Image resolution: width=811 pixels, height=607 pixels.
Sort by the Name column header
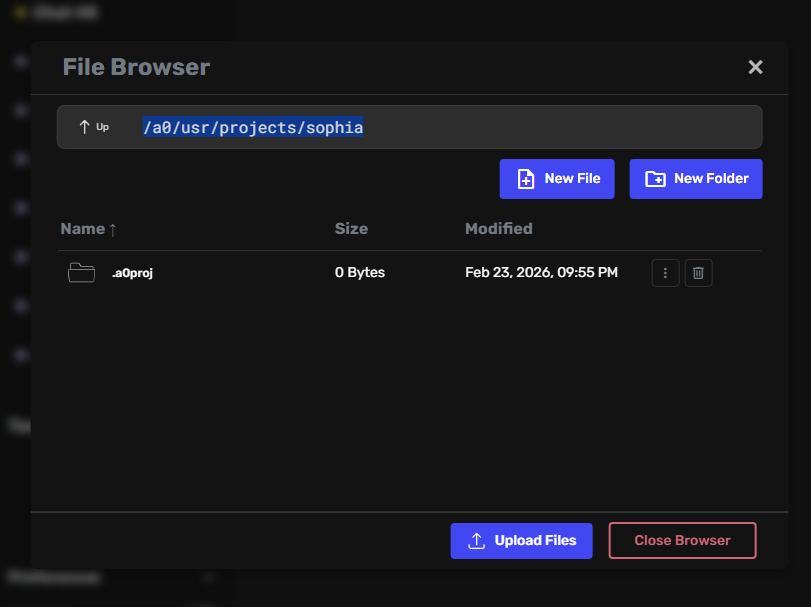coord(82,229)
